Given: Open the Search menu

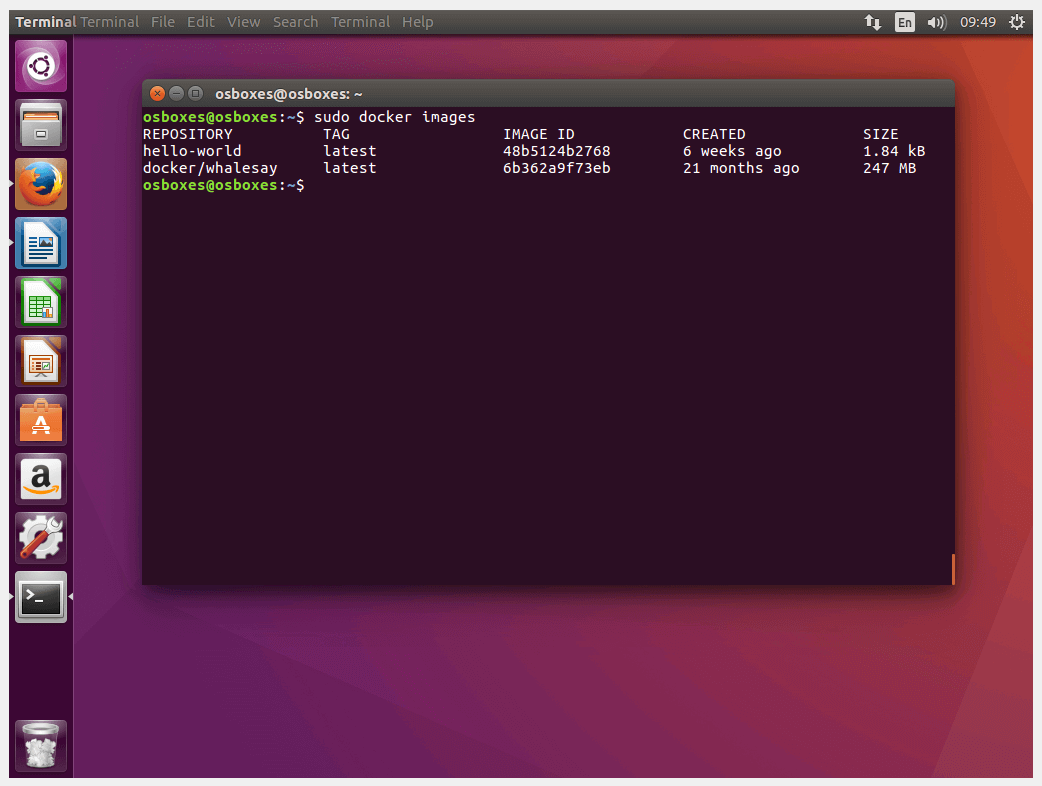Looking at the screenshot, I should (295, 22).
